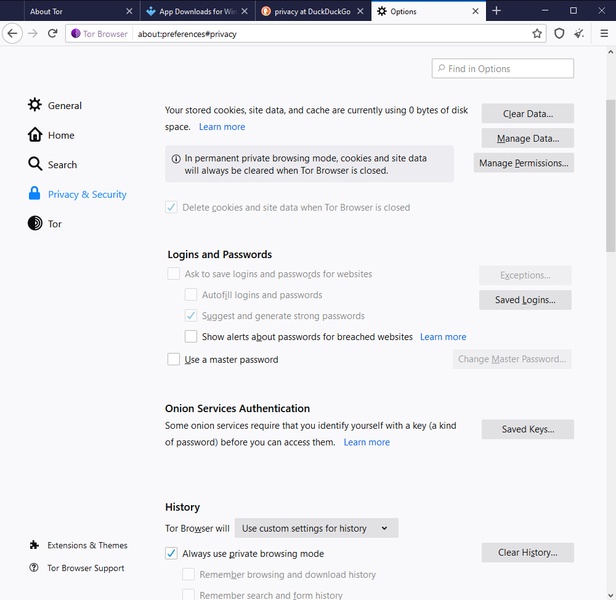Select General in the sidebar
This screenshot has width=616, height=600.
64,105
